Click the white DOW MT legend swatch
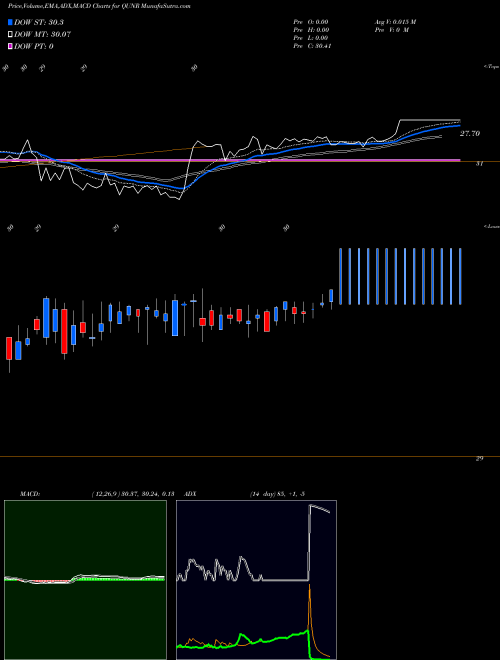This screenshot has width=500, height=660. point(11,34)
